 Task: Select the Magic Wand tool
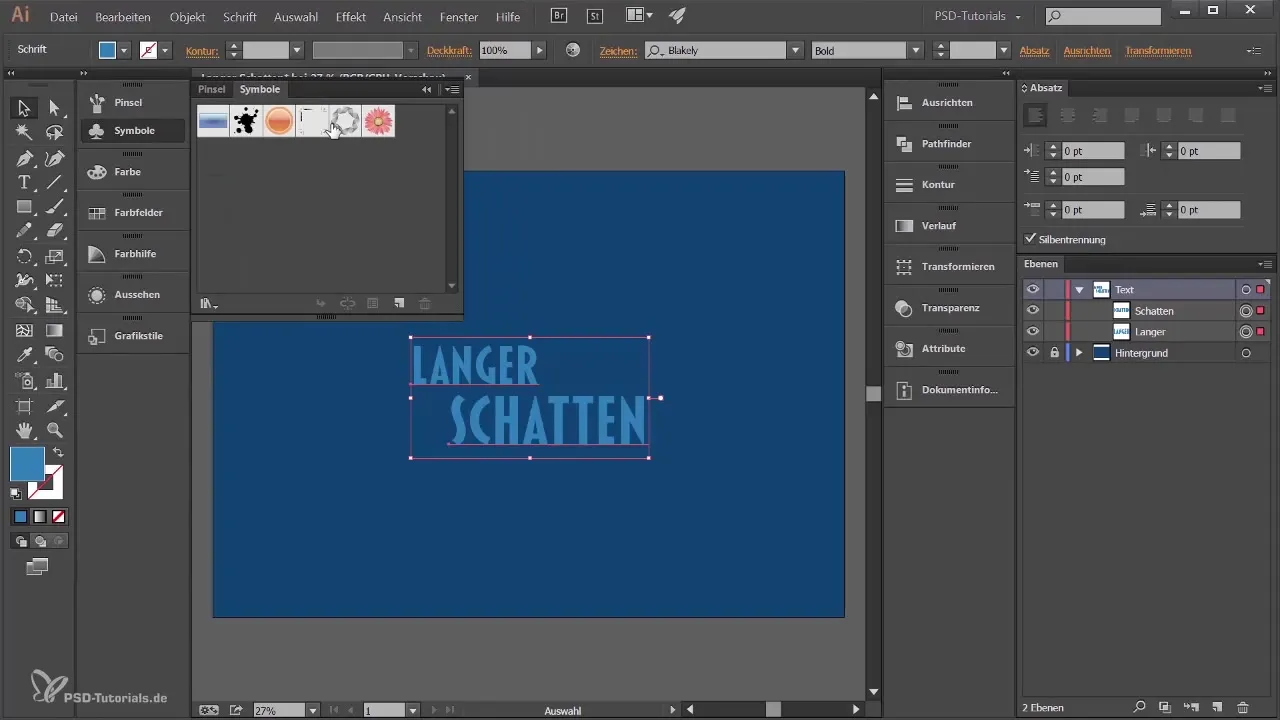(24, 132)
